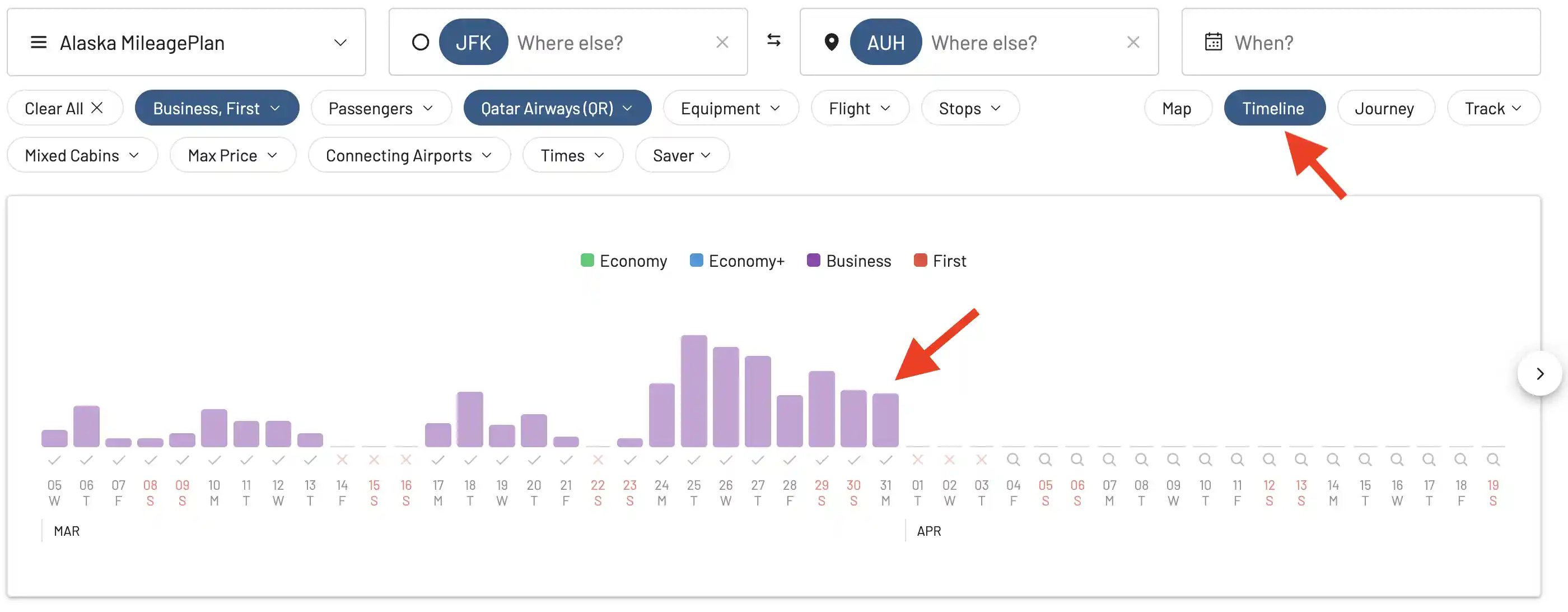Toggle Business series in chart legend
Image resolution: width=1568 pixels, height=612 pixels.
(x=849, y=261)
